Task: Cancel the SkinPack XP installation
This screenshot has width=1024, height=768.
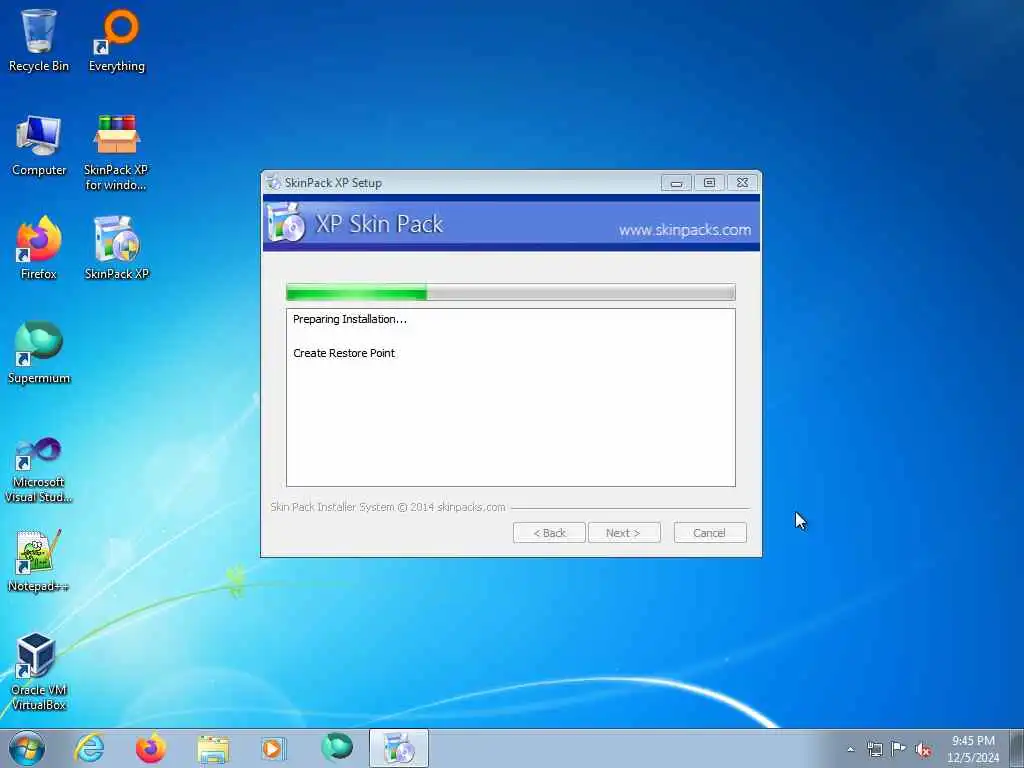Action: click(710, 533)
